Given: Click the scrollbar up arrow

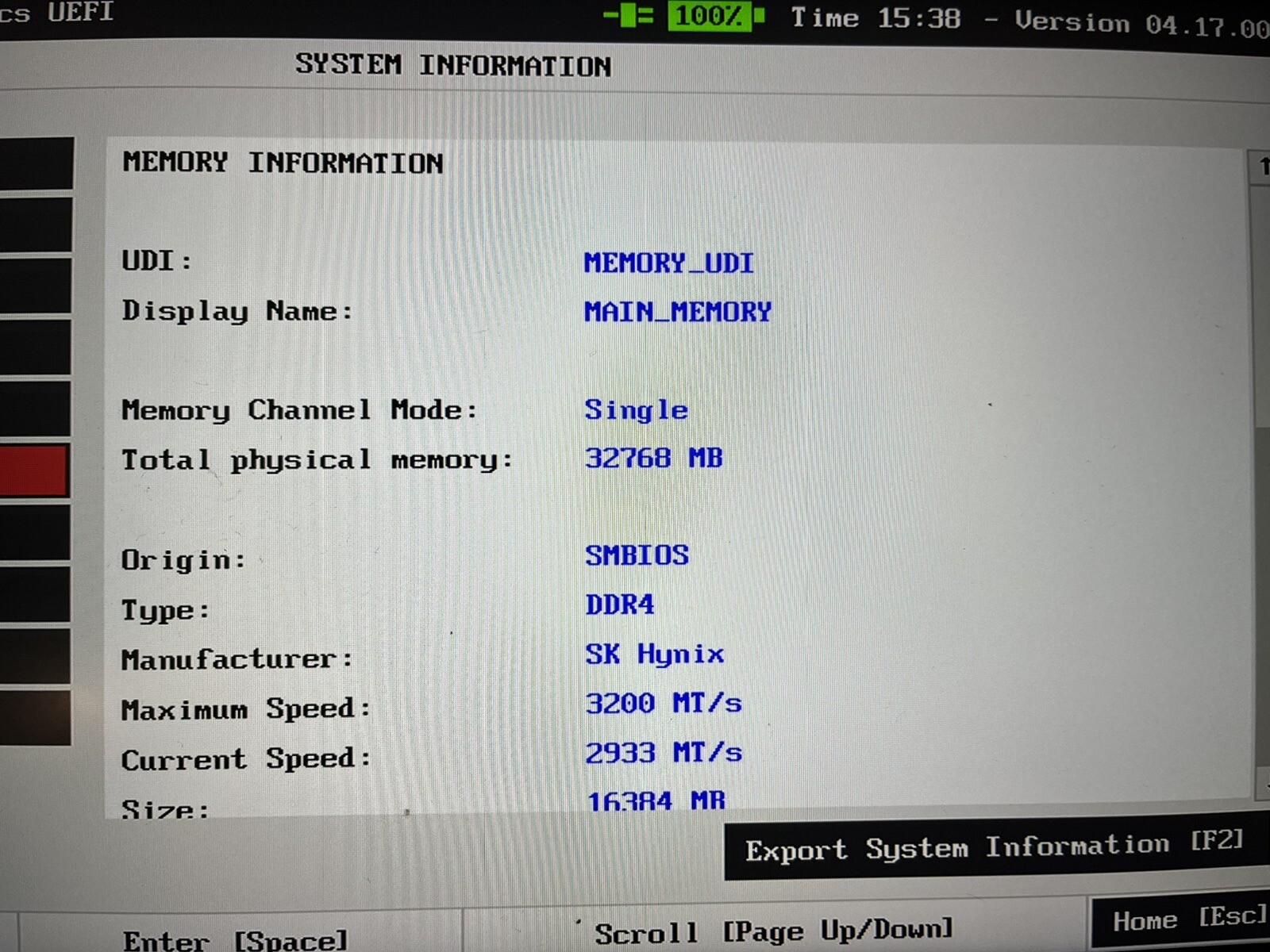Looking at the screenshot, I should (x=1260, y=167).
